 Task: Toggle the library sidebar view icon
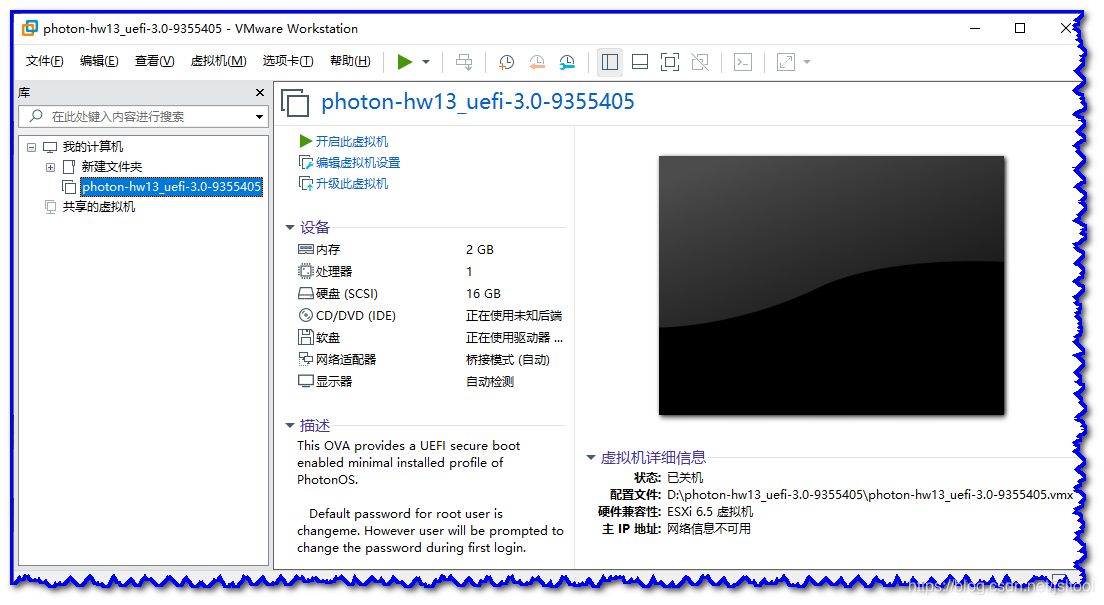(610, 62)
